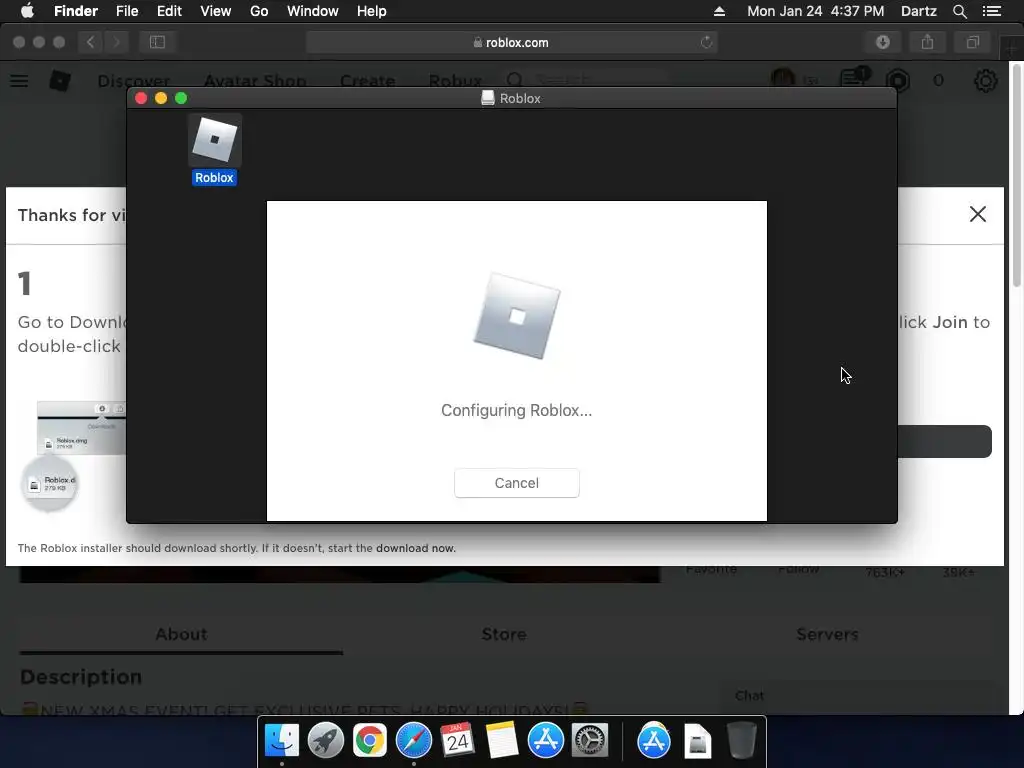Open the Help menu
Screen dimensions: 1024x768
tap(372, 11)
